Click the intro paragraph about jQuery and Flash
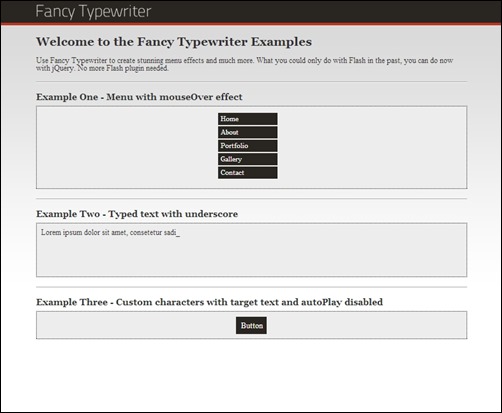Viewport: 502px width, 413px height. pyautogui.click(x=244, y=64)
